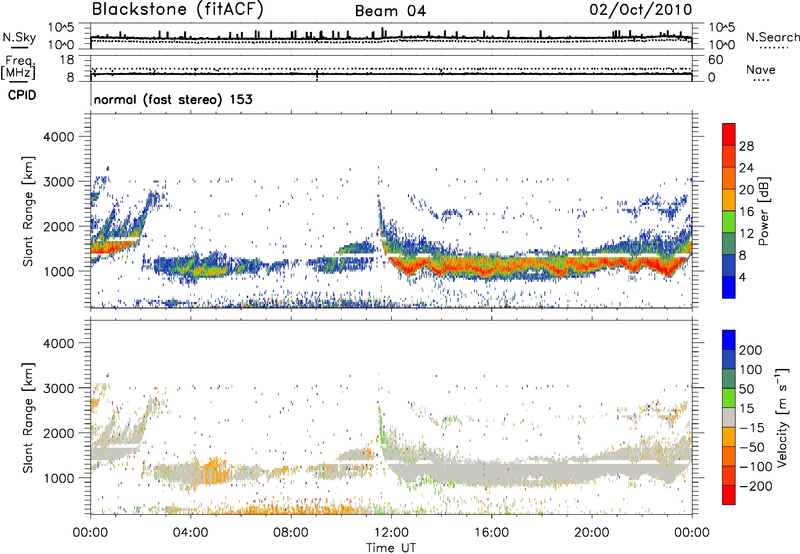Click the Freq. [MHz] axis label
The height and width of the screenshot is (554, 800).
tap(19, 67)
